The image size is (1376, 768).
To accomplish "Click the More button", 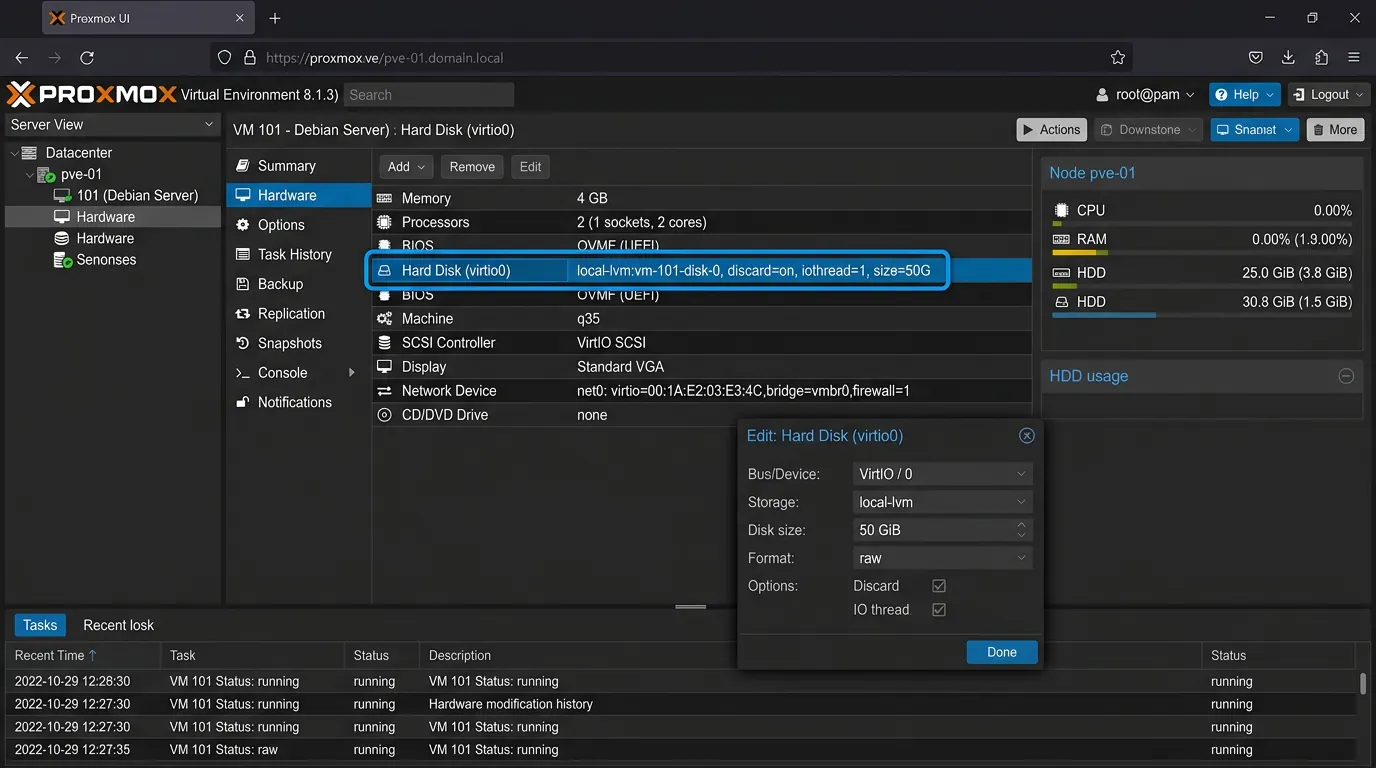I will pyautogui.click(x=1334, y=130).
